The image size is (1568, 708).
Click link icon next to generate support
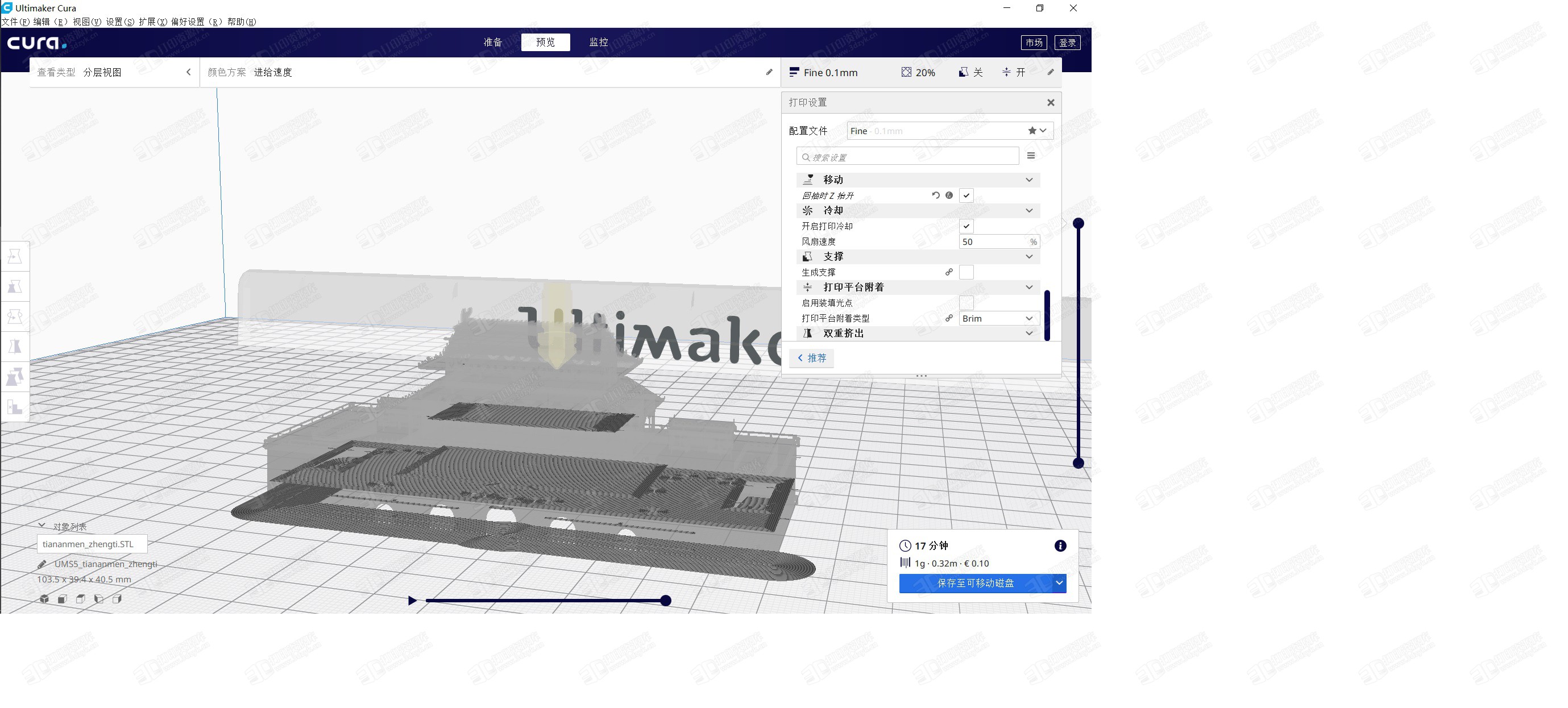tap(949, 272)
